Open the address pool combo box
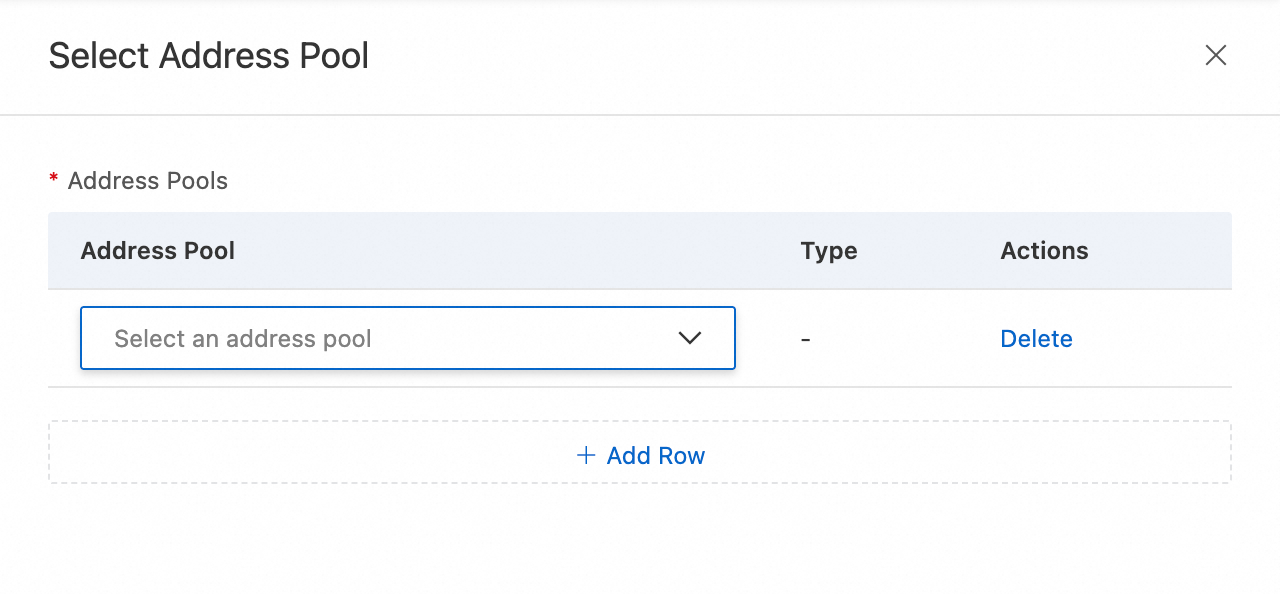This screenshot has height=594, width=1280. click(x=407, y=338)
